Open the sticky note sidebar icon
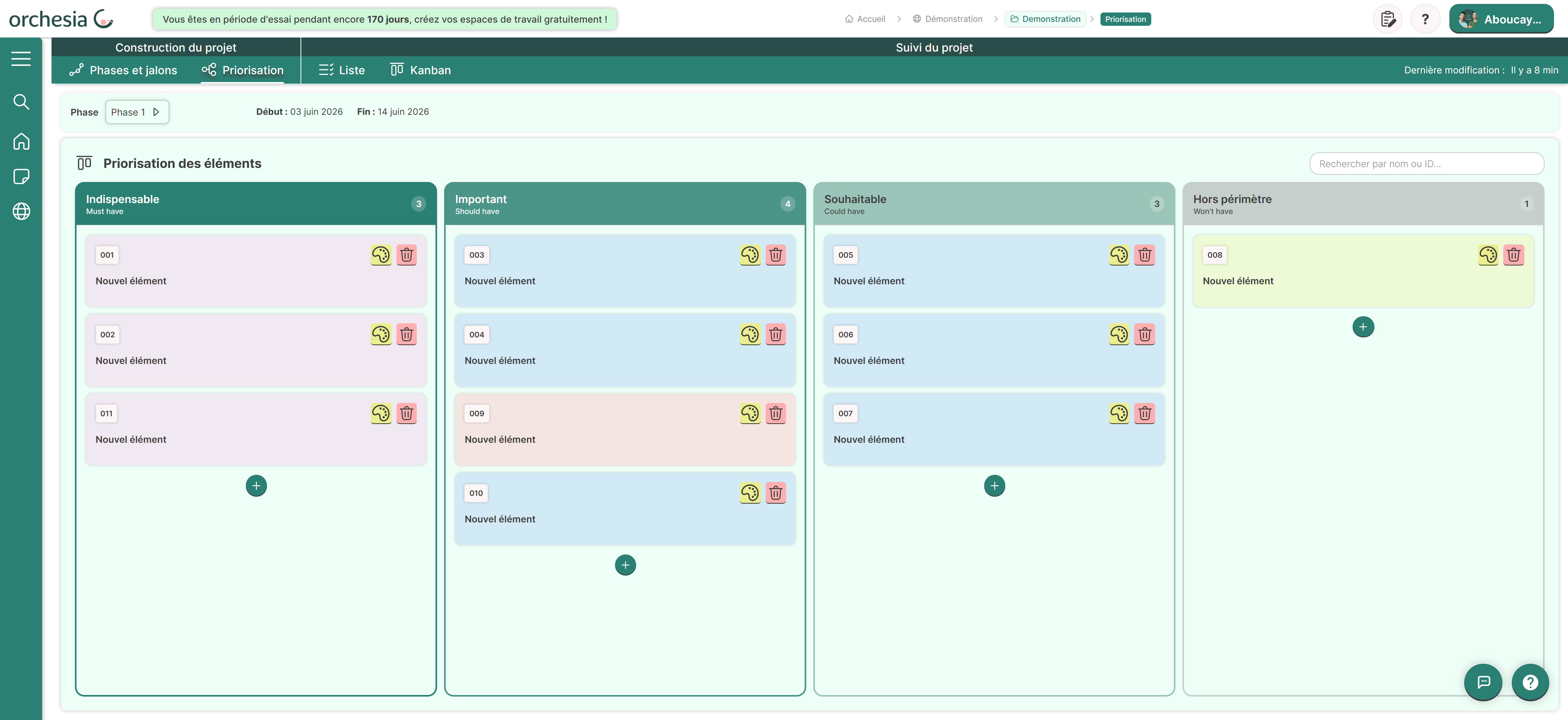 [21, 177]
